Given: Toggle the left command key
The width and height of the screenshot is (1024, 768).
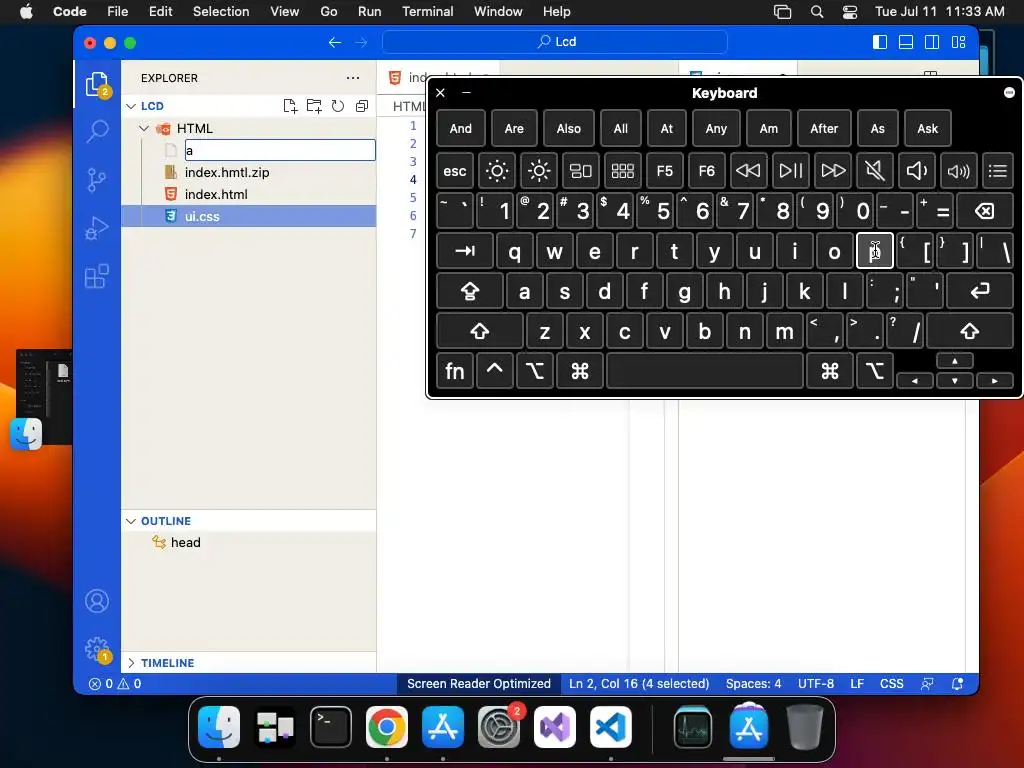Looking at the screenshot, I should [580, 372].
